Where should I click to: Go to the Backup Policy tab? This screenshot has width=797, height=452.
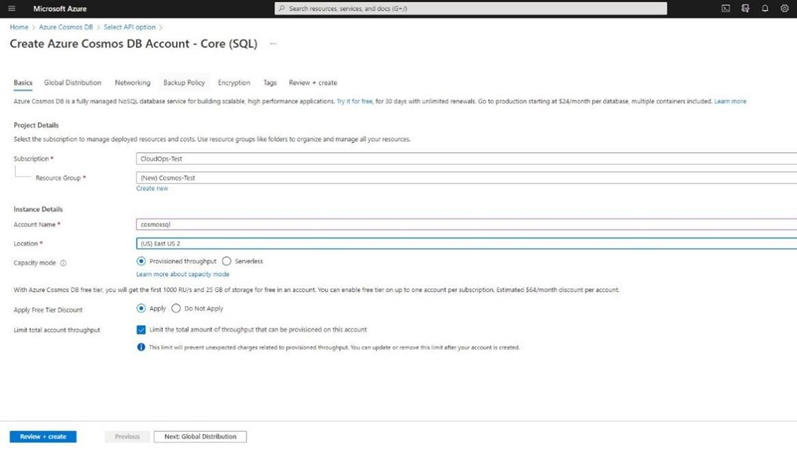[x=184, y=83]
